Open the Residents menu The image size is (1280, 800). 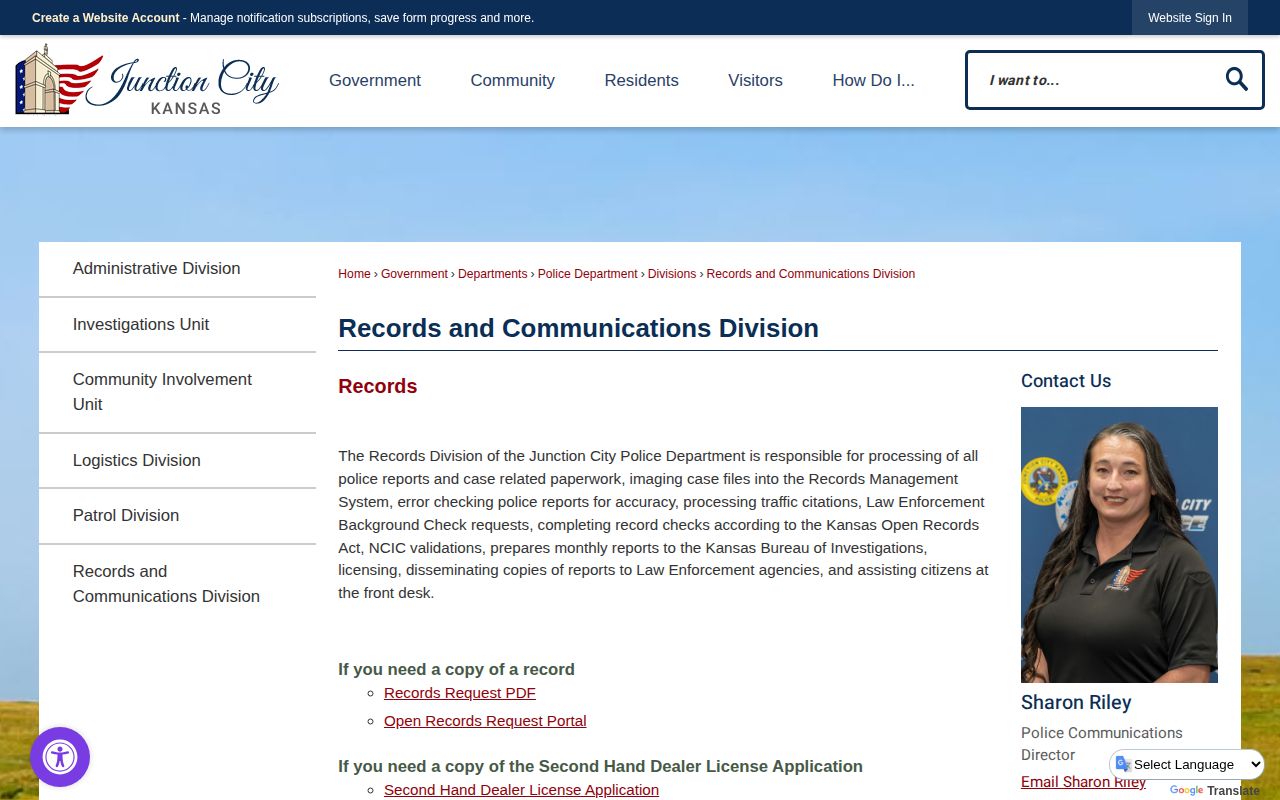pyautogui.click(x=641, y=80)
